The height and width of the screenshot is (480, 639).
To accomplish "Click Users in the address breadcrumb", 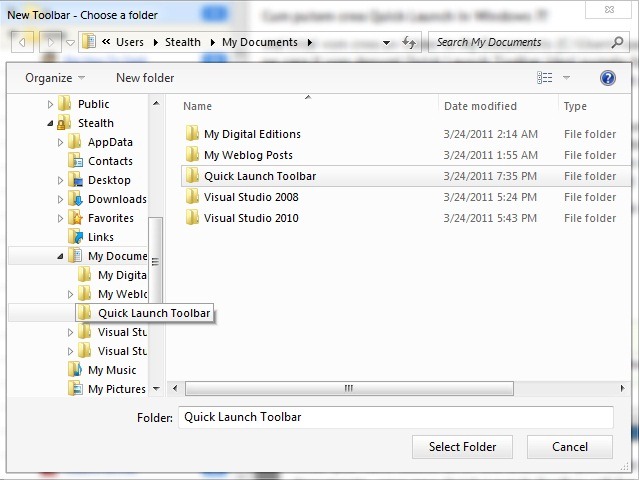I will coord(130,42).
